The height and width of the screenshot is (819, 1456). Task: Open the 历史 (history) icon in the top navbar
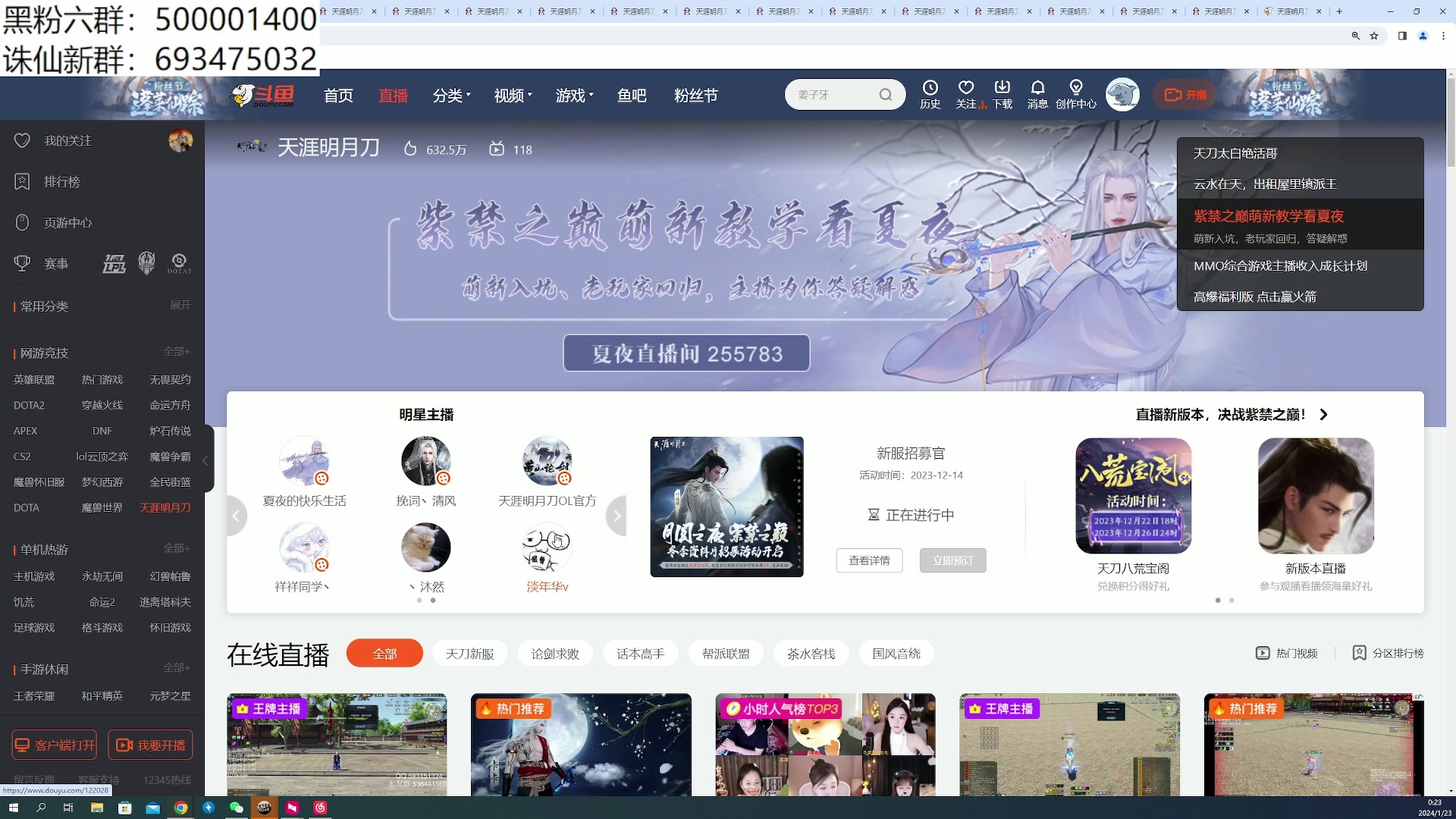930,94
